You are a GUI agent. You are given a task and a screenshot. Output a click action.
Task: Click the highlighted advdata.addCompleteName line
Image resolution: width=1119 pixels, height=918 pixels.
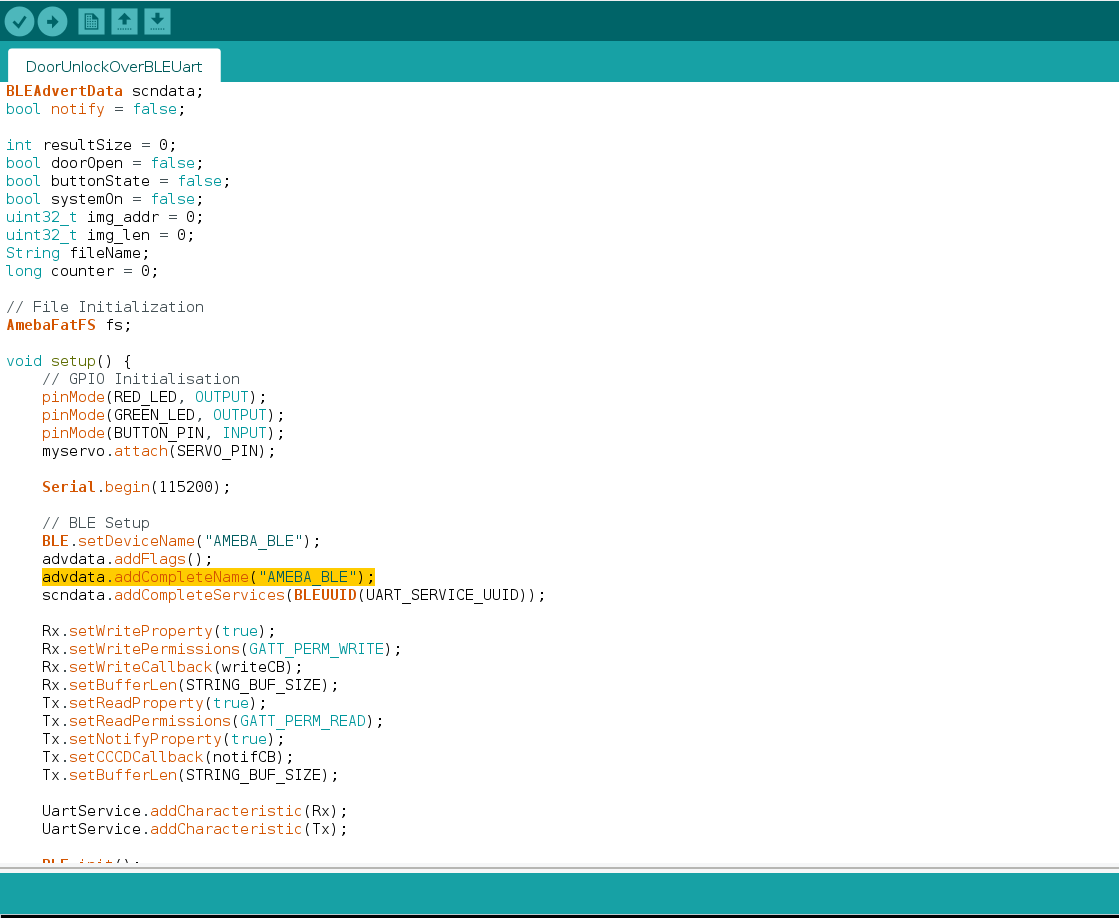(x=208, y=577)
